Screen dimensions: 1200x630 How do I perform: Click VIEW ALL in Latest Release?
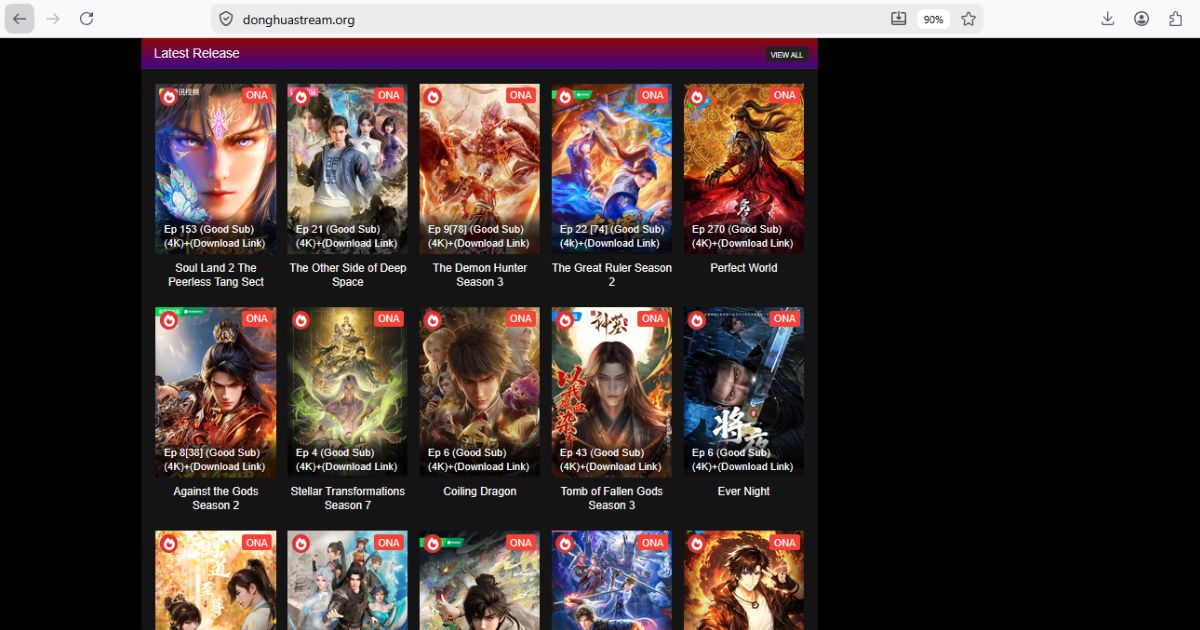tap(787, 55)
